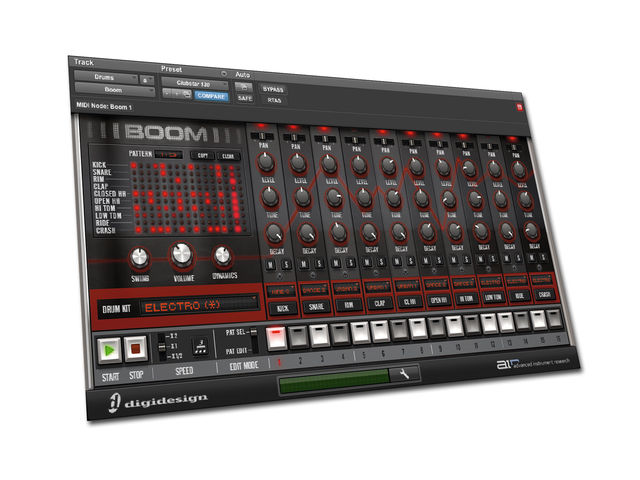Click the Dynamics knob
Viewport: 640px width, 480px height.
[x=222, y=256]
